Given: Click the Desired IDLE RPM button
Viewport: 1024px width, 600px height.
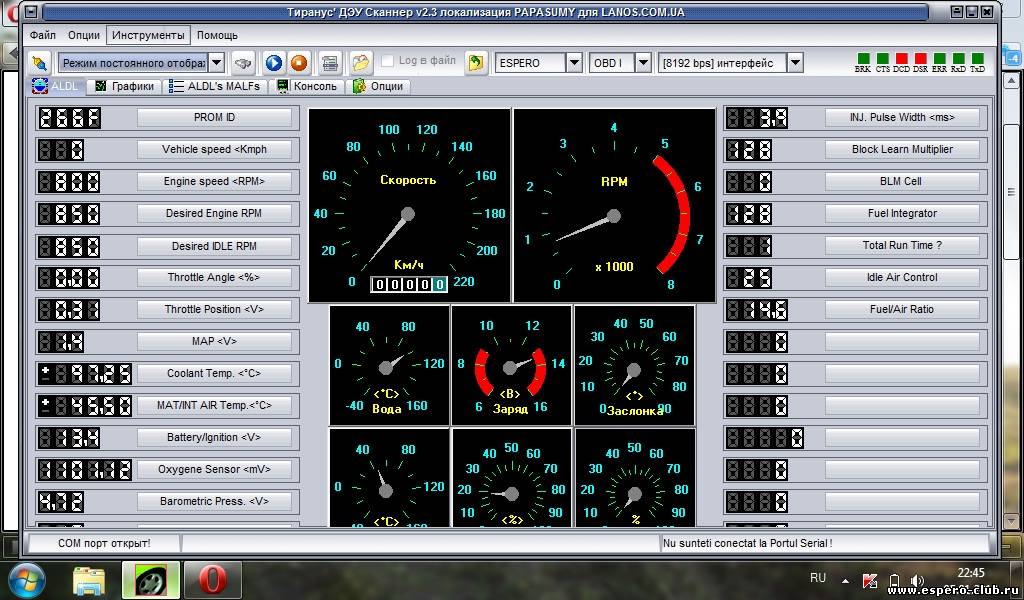Looking at the screenshot, I should coord(214,246).
